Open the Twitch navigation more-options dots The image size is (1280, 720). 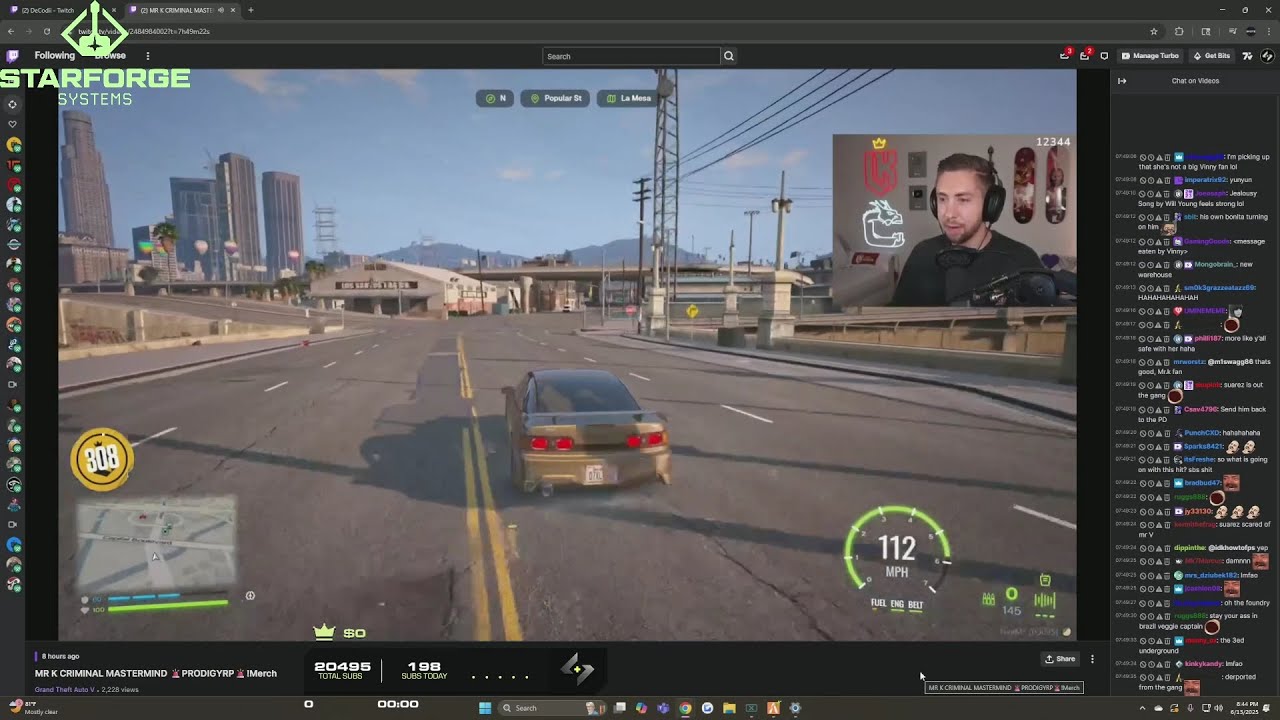coord(148,56)
